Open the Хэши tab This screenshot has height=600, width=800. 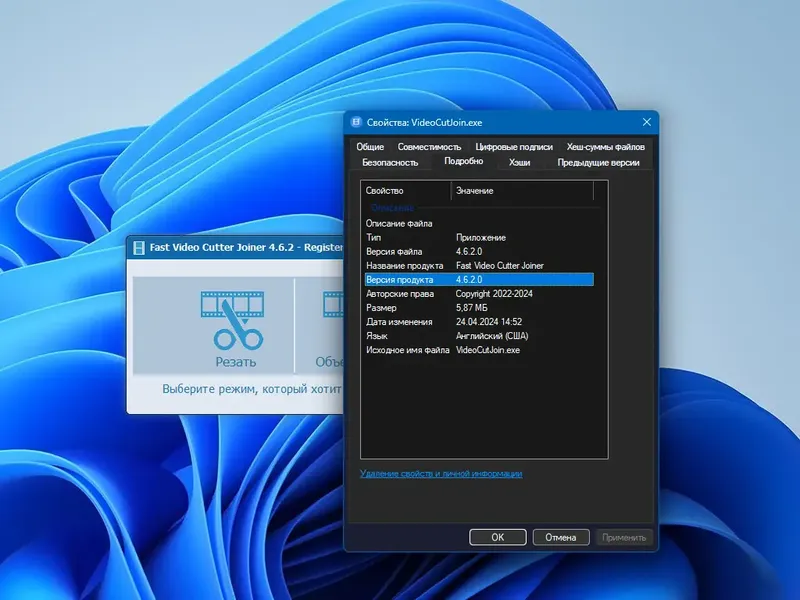[519, 163]
